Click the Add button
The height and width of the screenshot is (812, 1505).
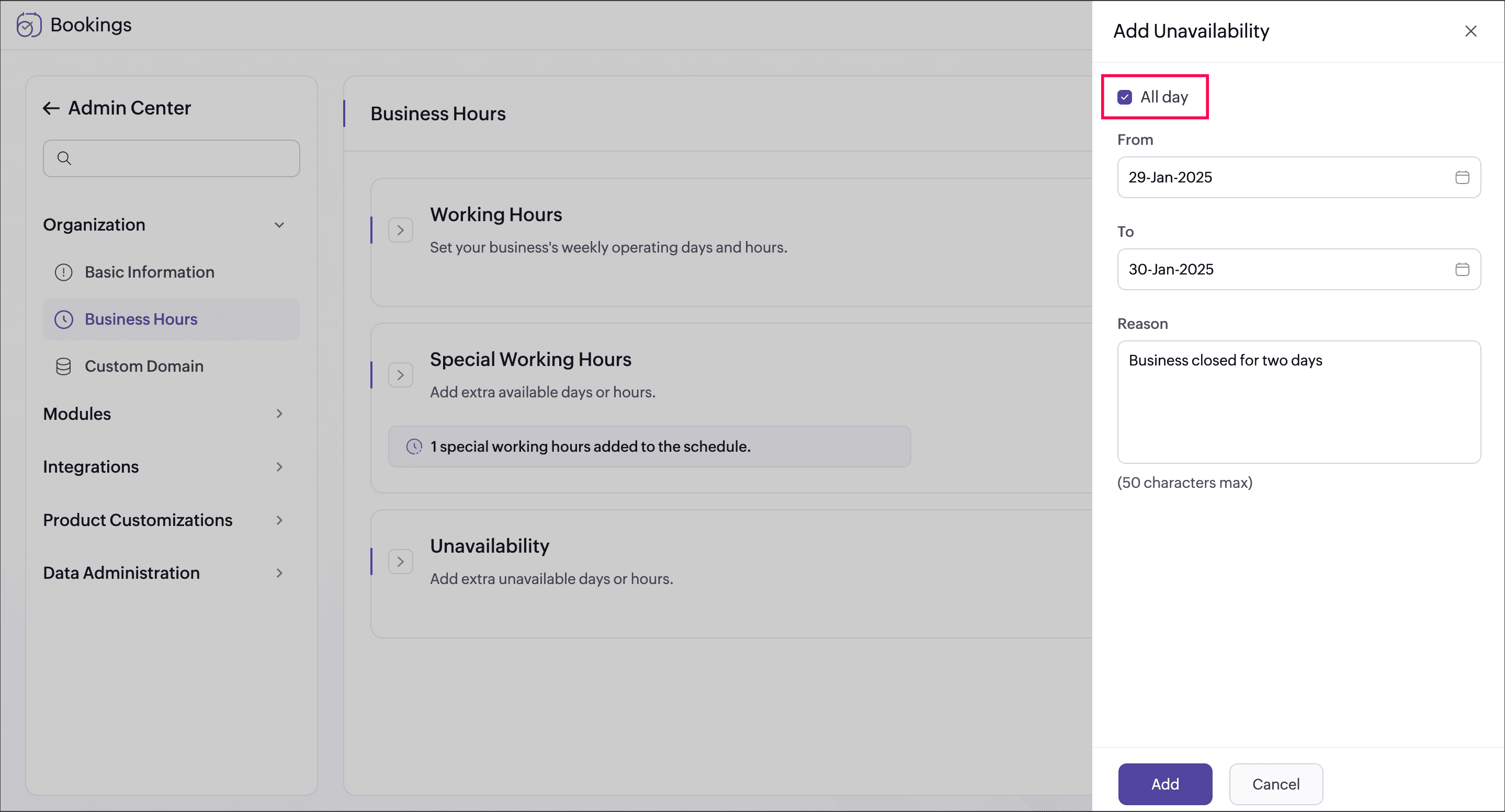(x=1165, y=784)
